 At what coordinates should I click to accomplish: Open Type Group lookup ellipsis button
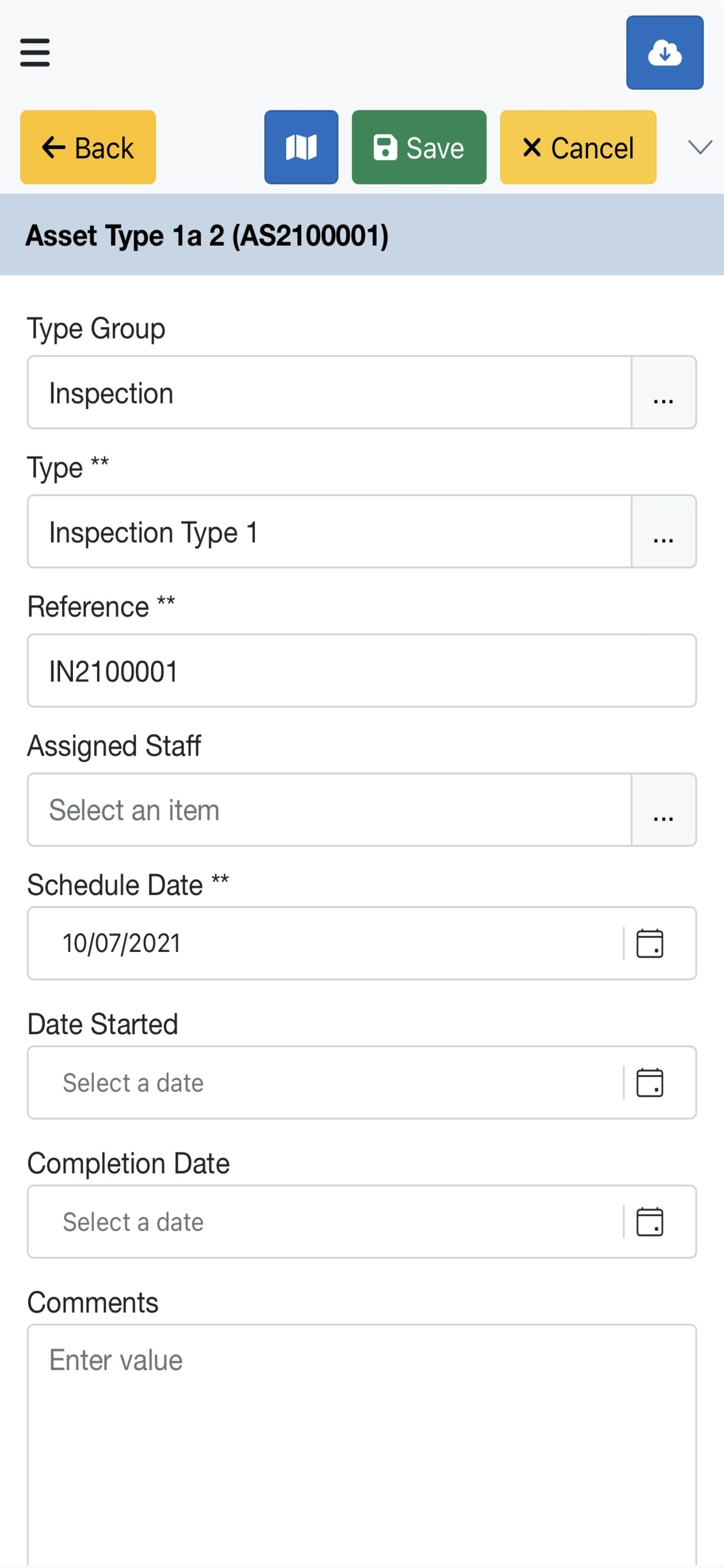click(664, 393)
